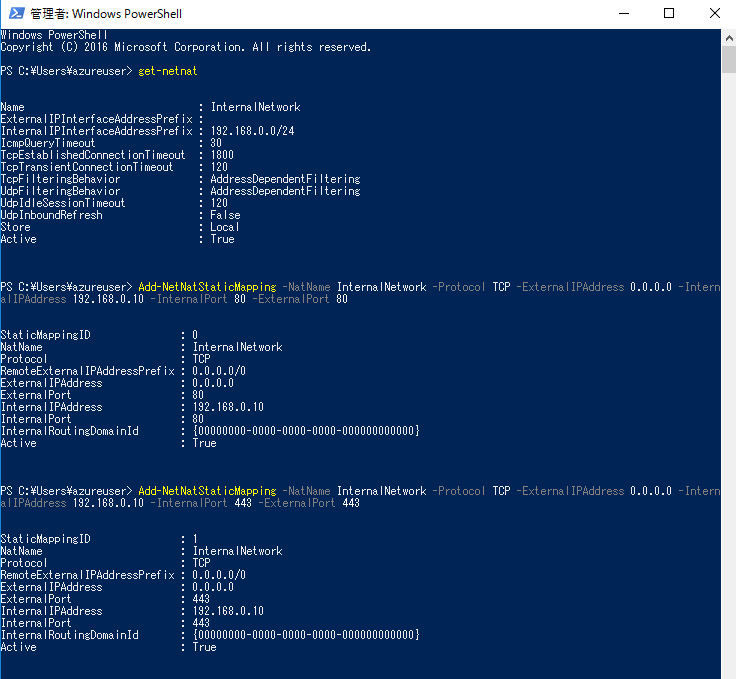
Task: Click the ExternalPort value 443
Action: 201,599
